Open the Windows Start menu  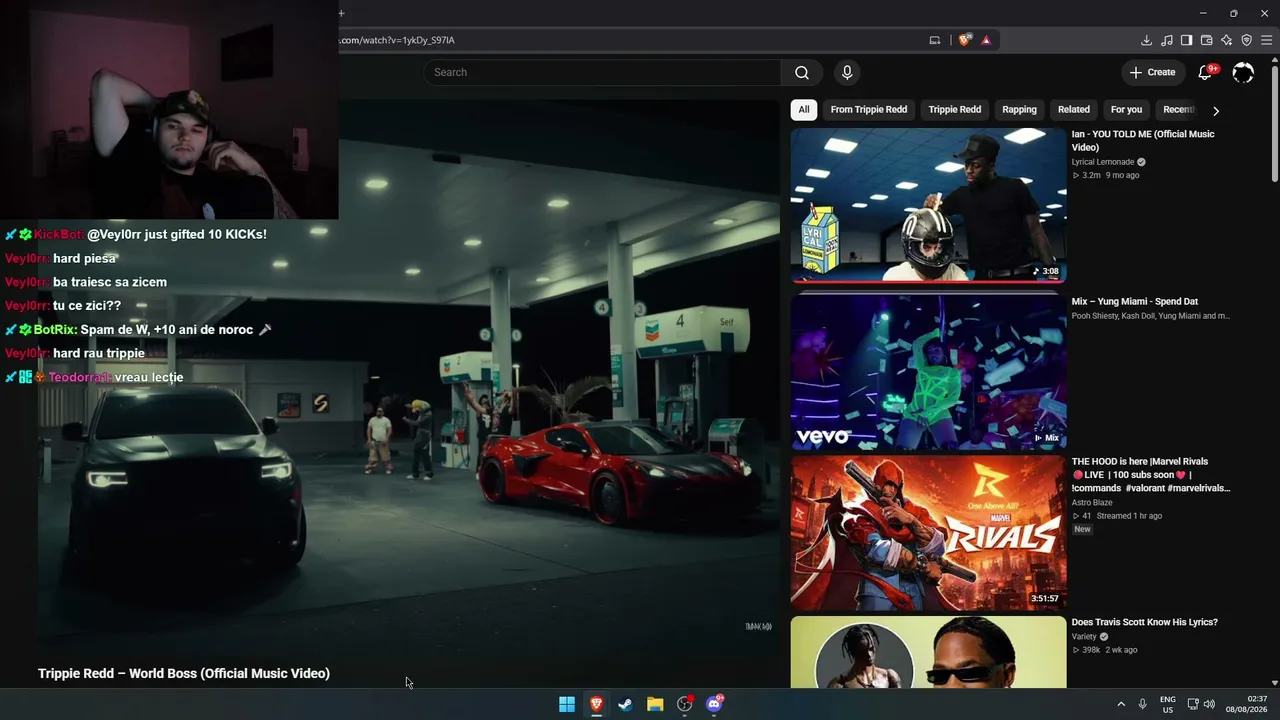567,704
